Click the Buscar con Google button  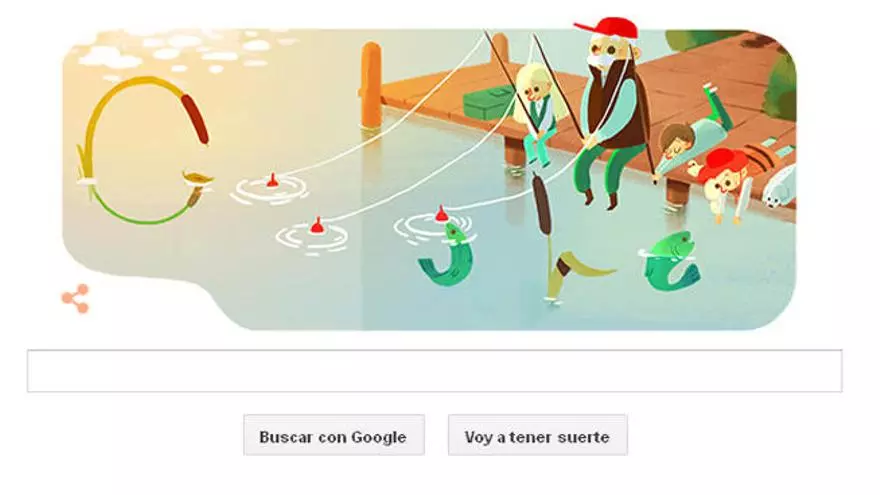pos(334,435)
